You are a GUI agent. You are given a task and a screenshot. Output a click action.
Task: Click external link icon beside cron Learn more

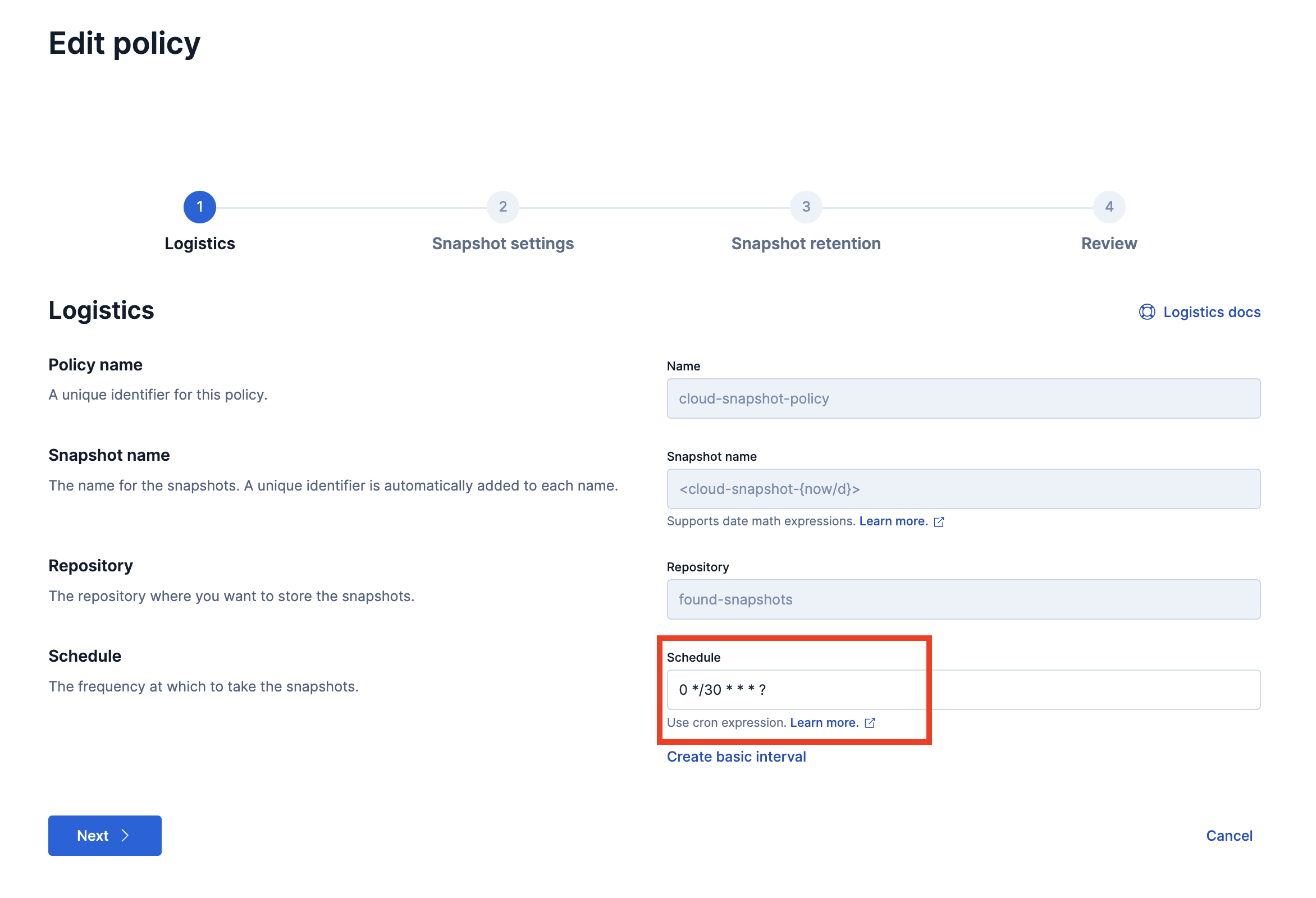click(870, 723)
